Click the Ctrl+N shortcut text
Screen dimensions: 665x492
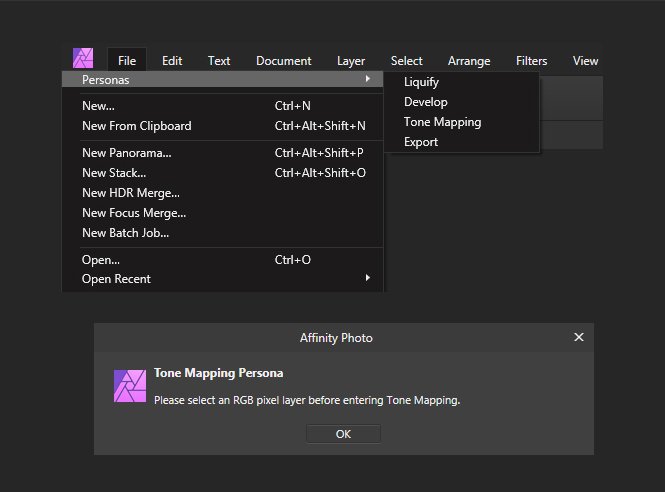[293, 106]
